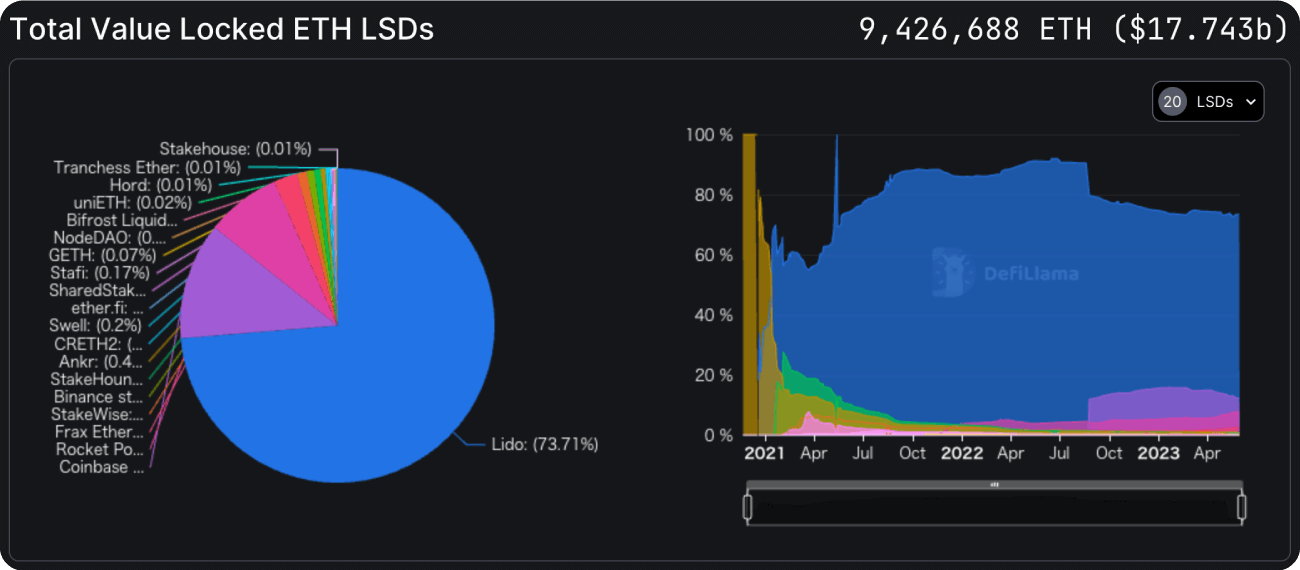The image size is (1300, 570).
Task: Click the 'Stakehouse: (0.01%)' label
Action: (x=235, y=149)
